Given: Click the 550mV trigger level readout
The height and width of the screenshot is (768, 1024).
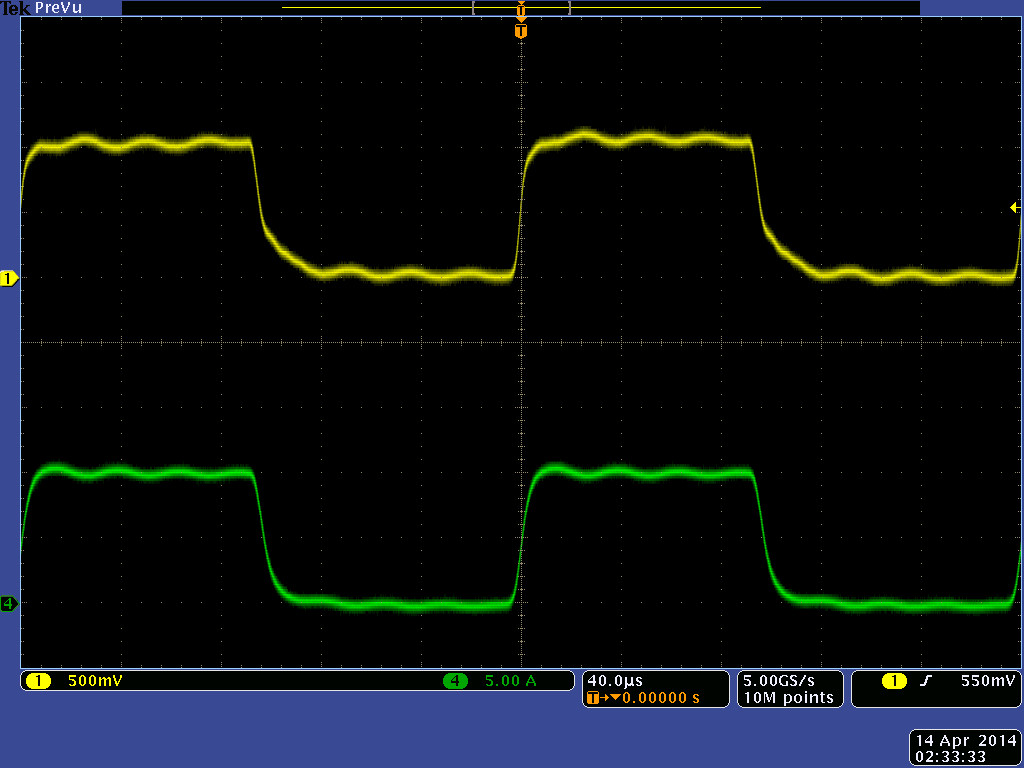Looking at the screenshot, I should 987,681.
